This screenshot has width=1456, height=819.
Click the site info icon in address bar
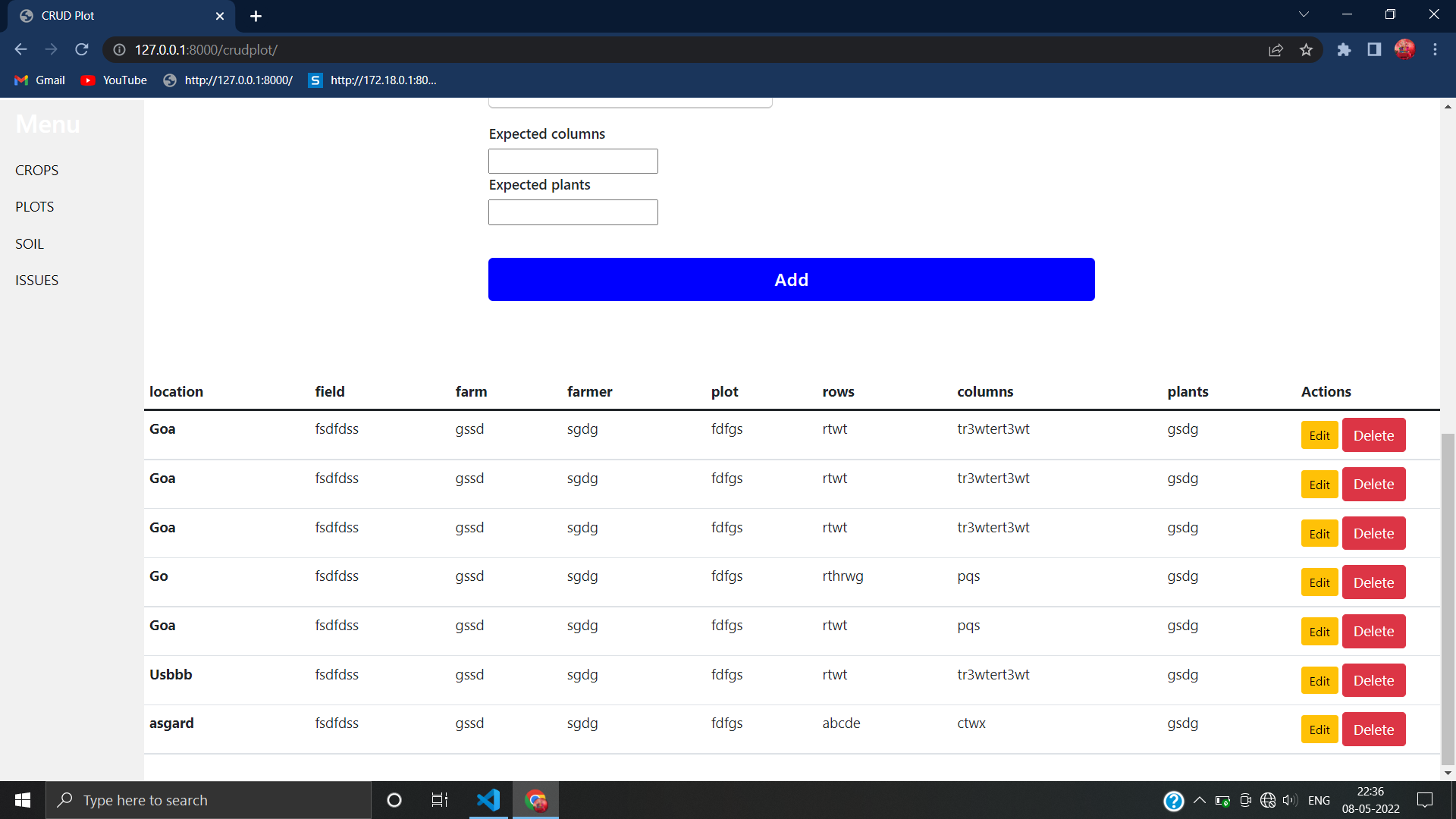118,49
